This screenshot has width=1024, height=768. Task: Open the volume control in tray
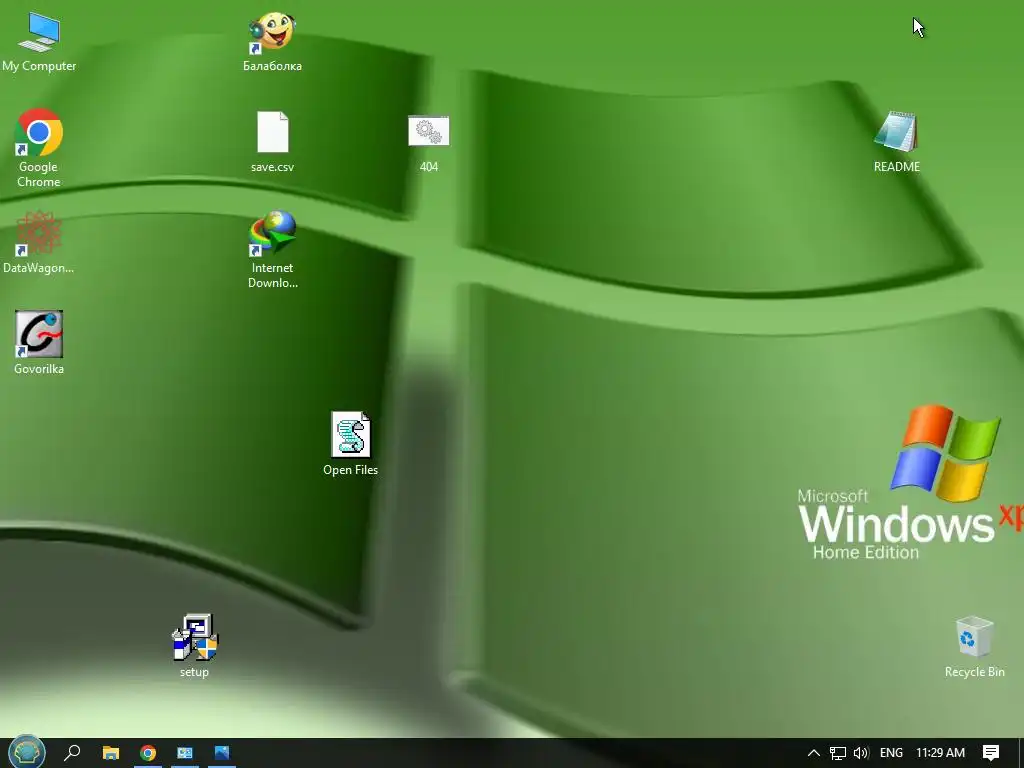tap(861, 753)
